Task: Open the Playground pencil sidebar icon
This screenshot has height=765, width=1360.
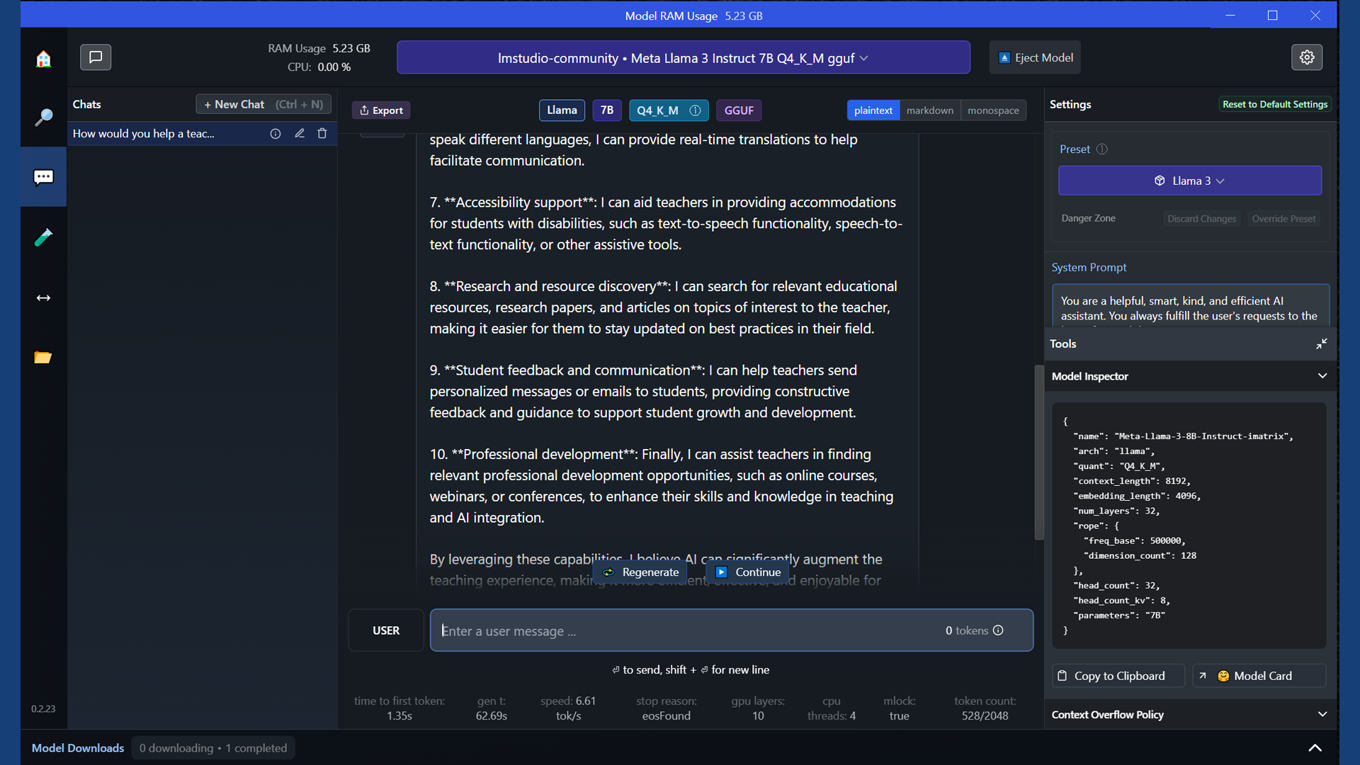Action: [x=43, y=237]
